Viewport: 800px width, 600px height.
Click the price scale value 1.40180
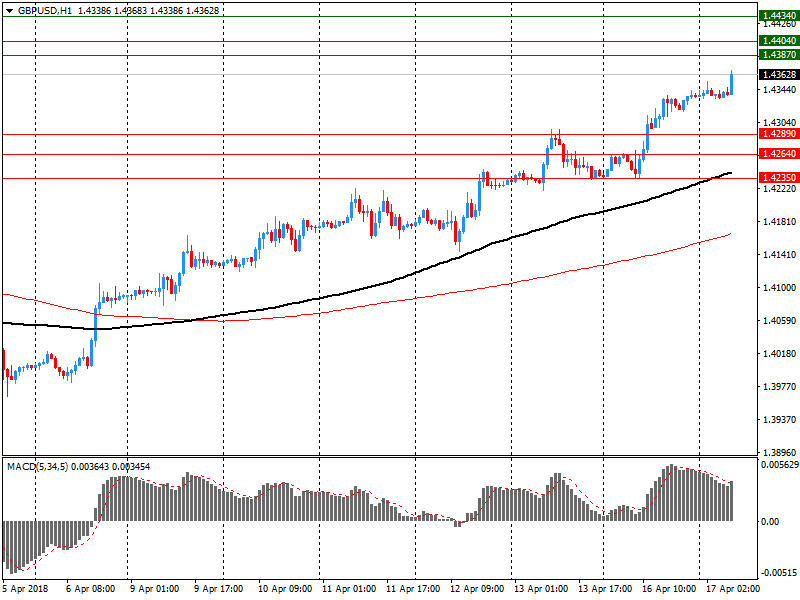coord(779,354)
